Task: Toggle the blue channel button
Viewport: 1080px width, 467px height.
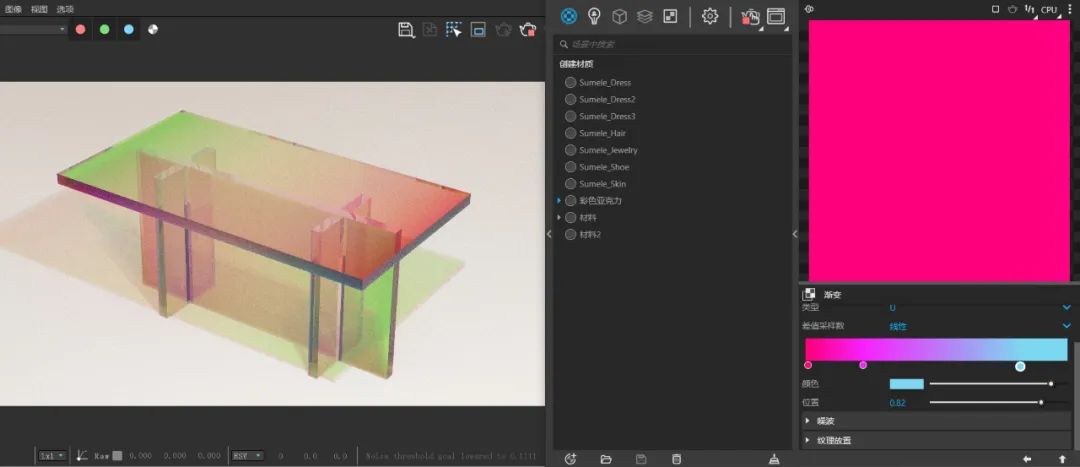Action: [x=129, y=30]
